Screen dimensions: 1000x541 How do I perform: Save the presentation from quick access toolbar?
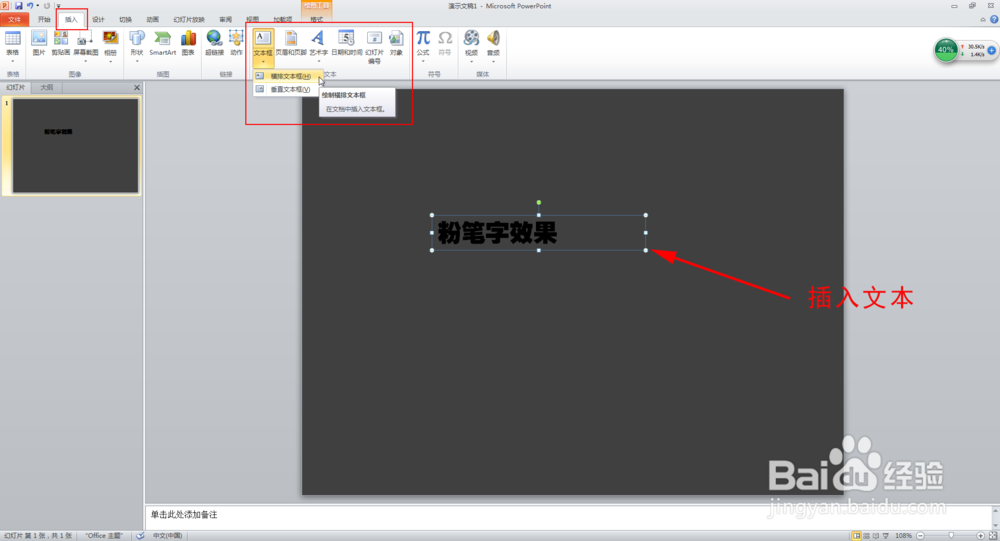click(18, 6)
